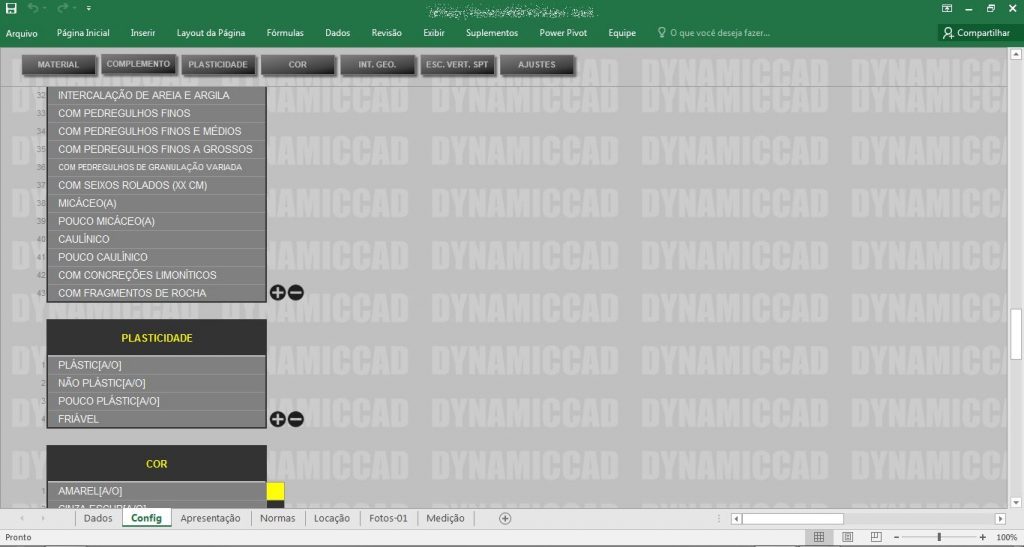Open Quick Access Toolbar customize arrow
Image resolution: width=1024 pixels, height=547 pixels.
(89, 8)
